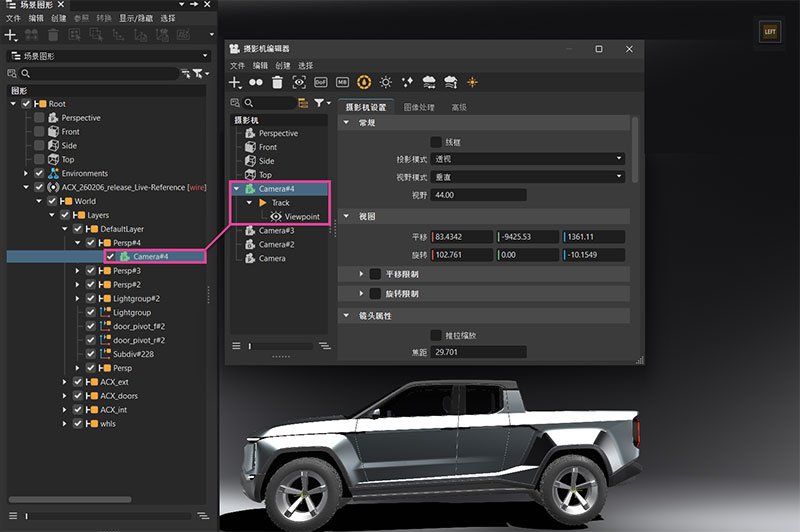Toggle the Environments checkbox
This screenshot has width=800, height=532.
39,173
